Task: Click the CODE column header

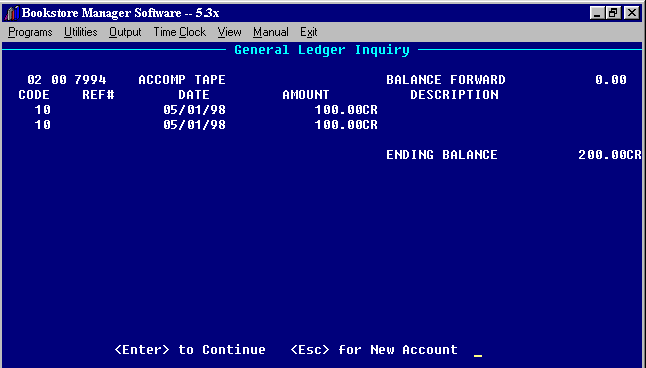Action: 34,95
